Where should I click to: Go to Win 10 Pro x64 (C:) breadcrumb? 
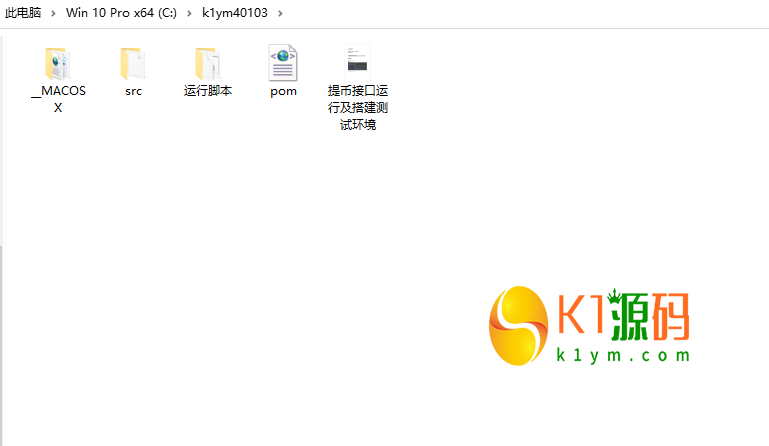pyautogui.click(x=121, y=13)
